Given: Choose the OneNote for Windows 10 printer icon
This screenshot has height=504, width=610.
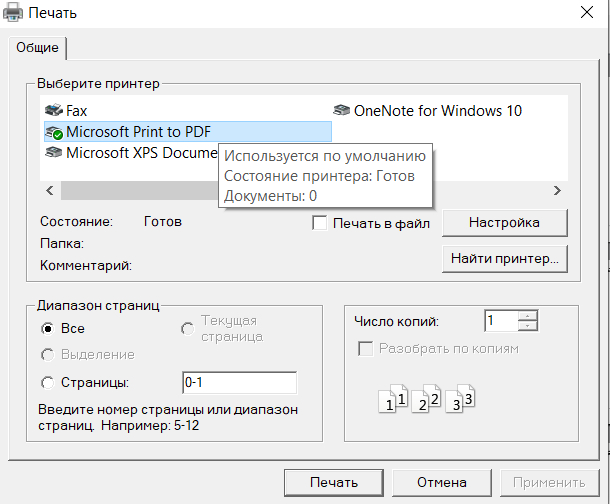Looking at the screenshot, I should (342, 111).
